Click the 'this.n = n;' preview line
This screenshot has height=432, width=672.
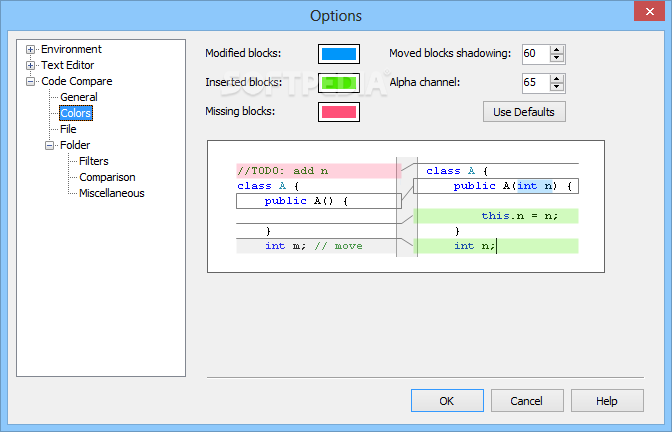point(496,216)
